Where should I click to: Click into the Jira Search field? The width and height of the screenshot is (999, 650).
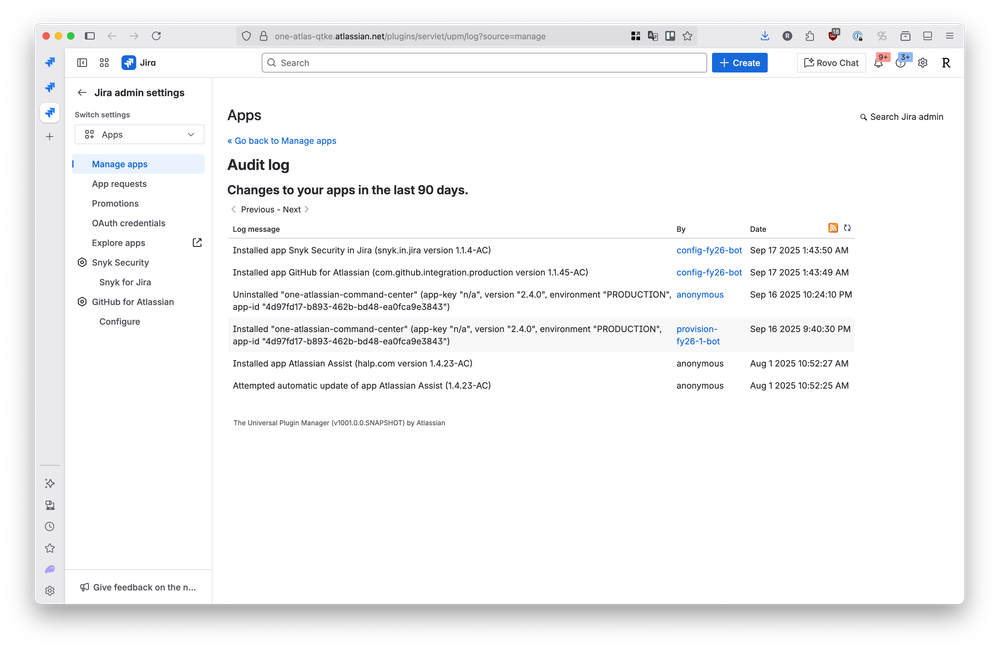(482, 63)
